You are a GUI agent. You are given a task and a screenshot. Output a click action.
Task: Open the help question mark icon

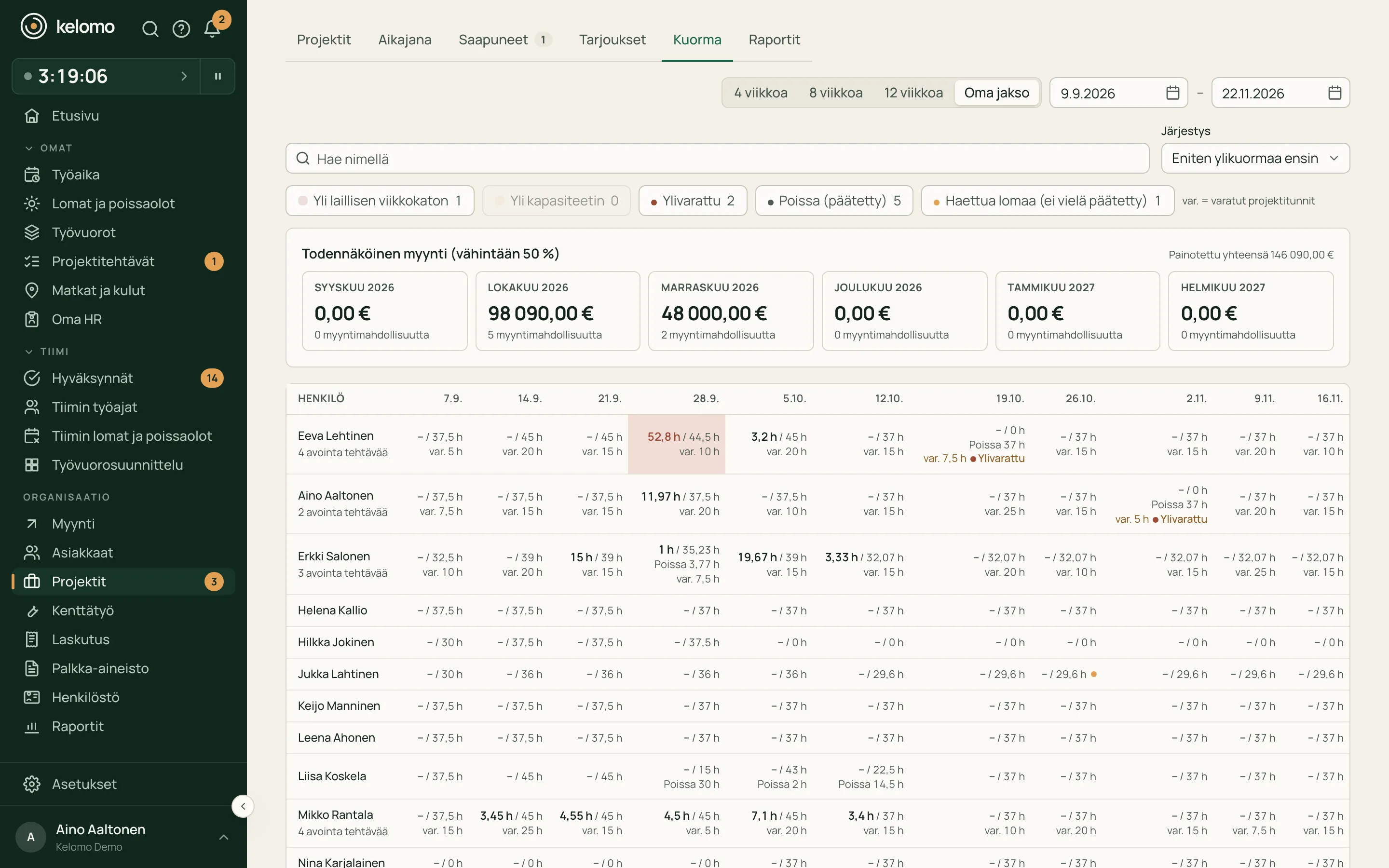coord(181,28)
